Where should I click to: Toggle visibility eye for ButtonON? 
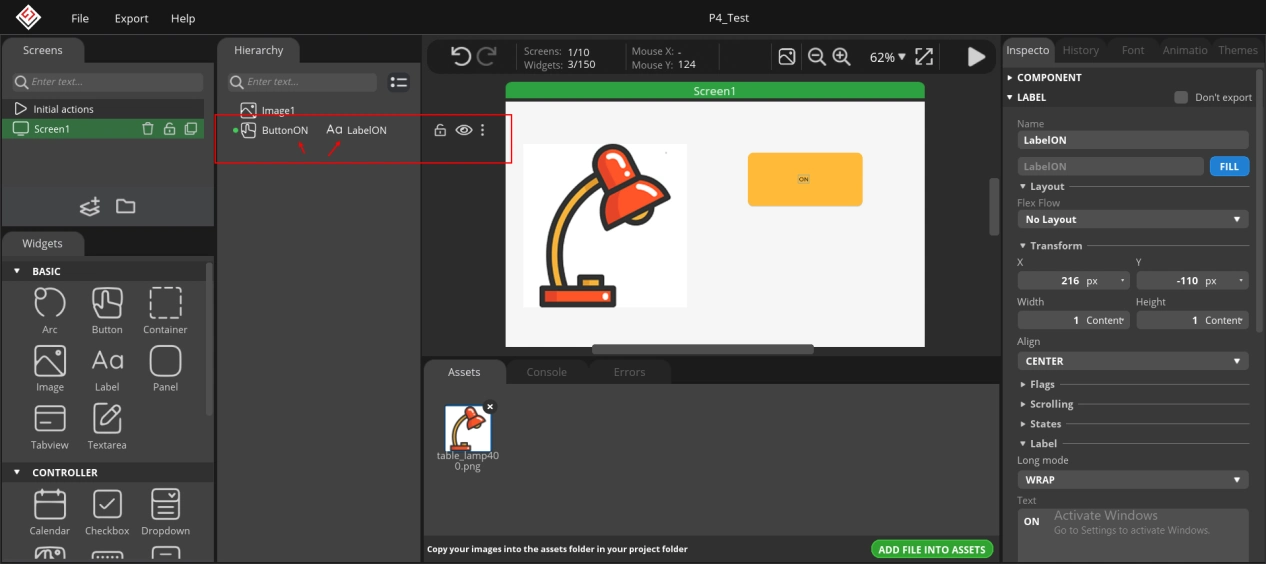[x=463, y=130]
